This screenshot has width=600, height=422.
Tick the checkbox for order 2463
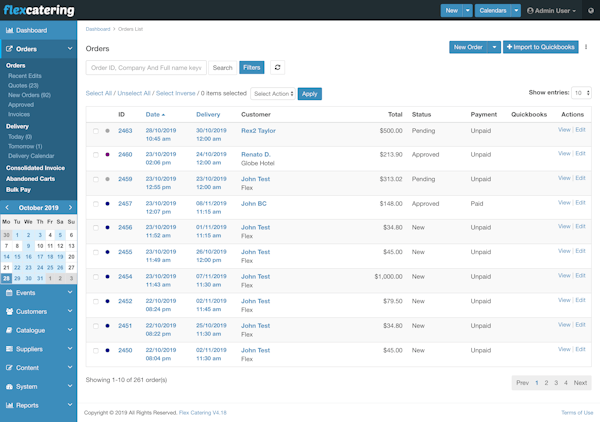pos(96,131)
